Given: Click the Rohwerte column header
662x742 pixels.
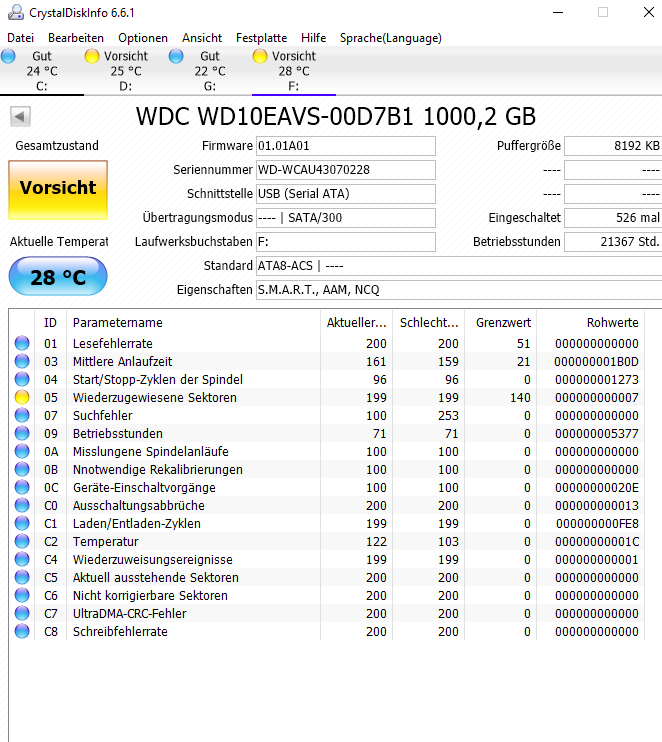Looking at the screenshot, I should tap(591, 323).
